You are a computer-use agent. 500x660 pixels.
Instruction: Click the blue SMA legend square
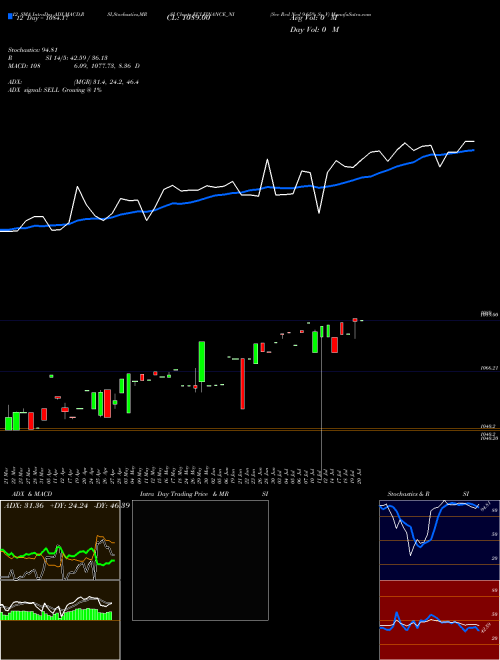[10, 17]
